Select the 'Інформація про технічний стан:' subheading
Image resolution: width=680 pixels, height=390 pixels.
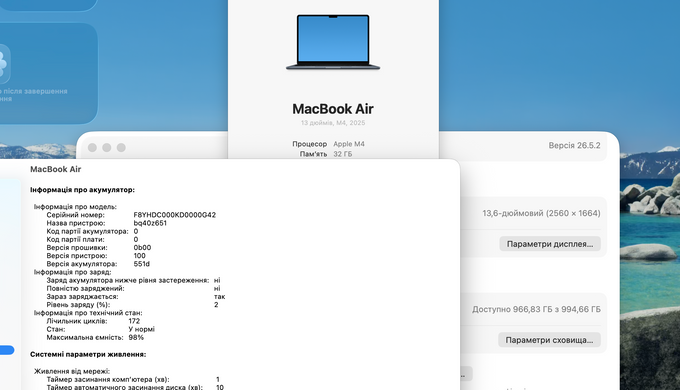click(x=88, y=313)
